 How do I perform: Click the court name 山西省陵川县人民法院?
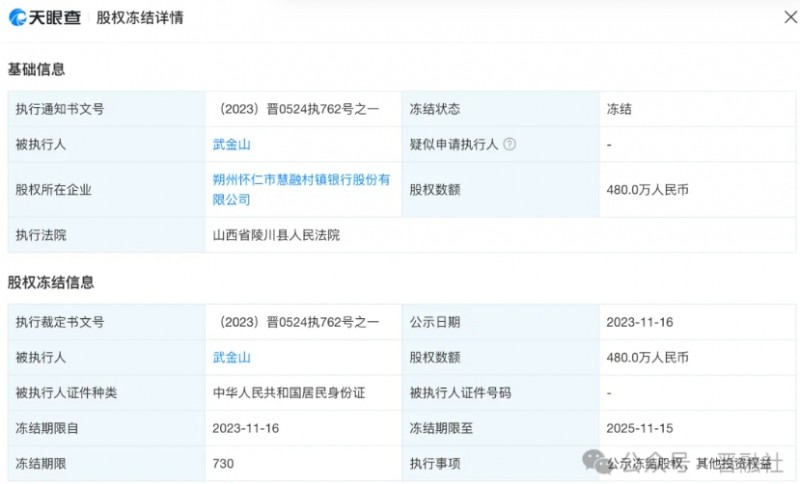coord(276,235)
